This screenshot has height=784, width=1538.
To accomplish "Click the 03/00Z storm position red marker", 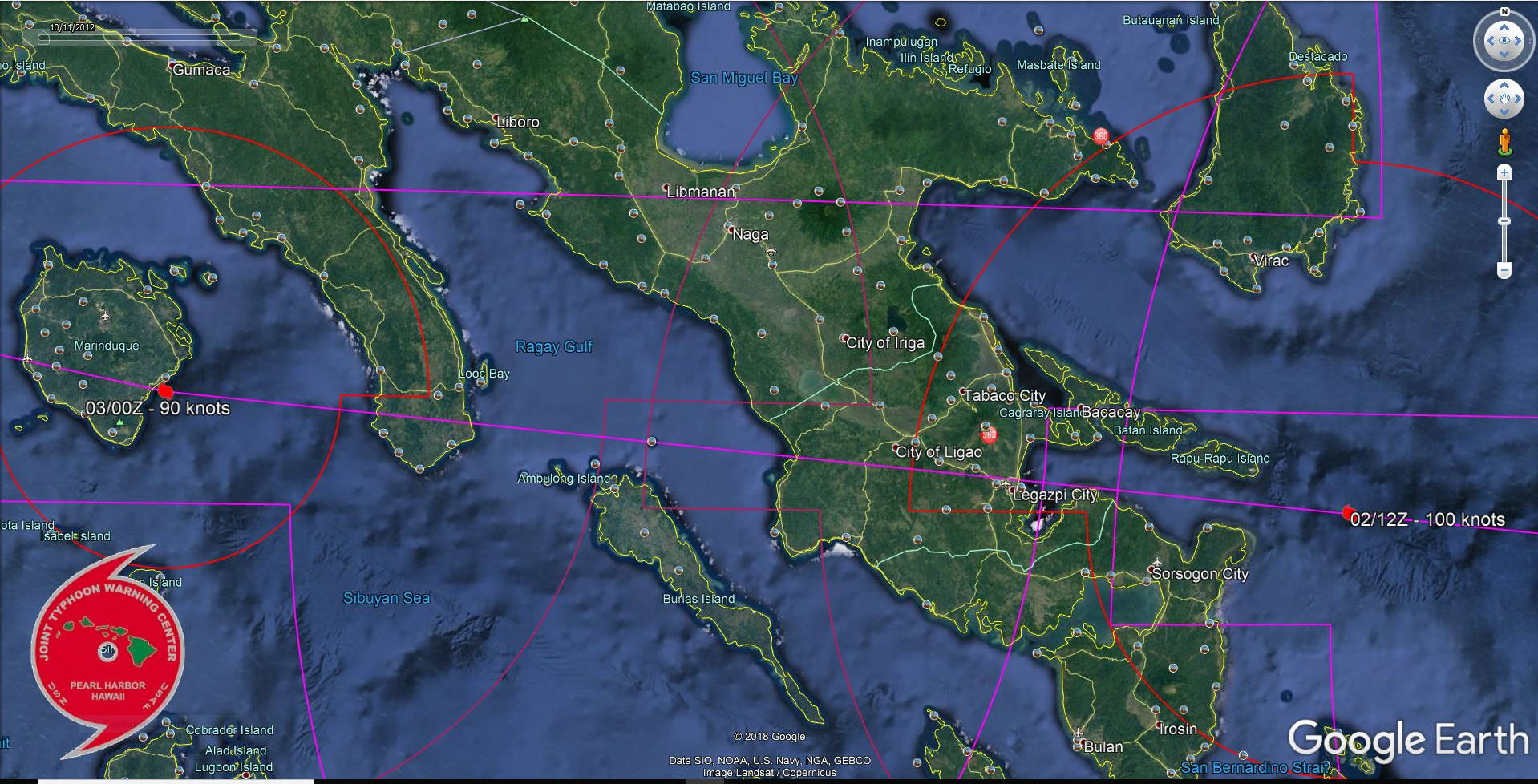I will coord(165,391).
